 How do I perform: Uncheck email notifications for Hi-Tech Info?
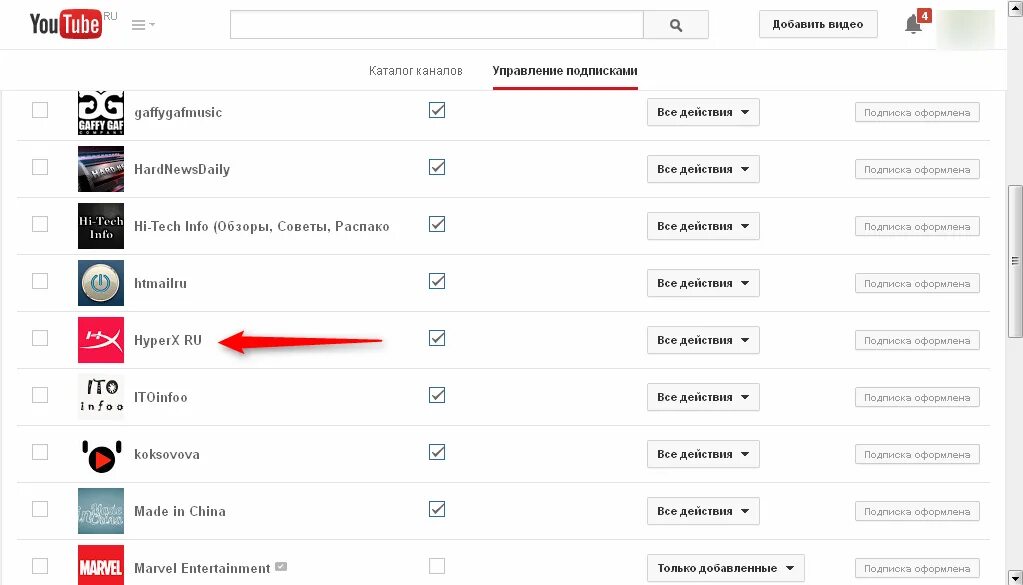[x=437, y=224]
